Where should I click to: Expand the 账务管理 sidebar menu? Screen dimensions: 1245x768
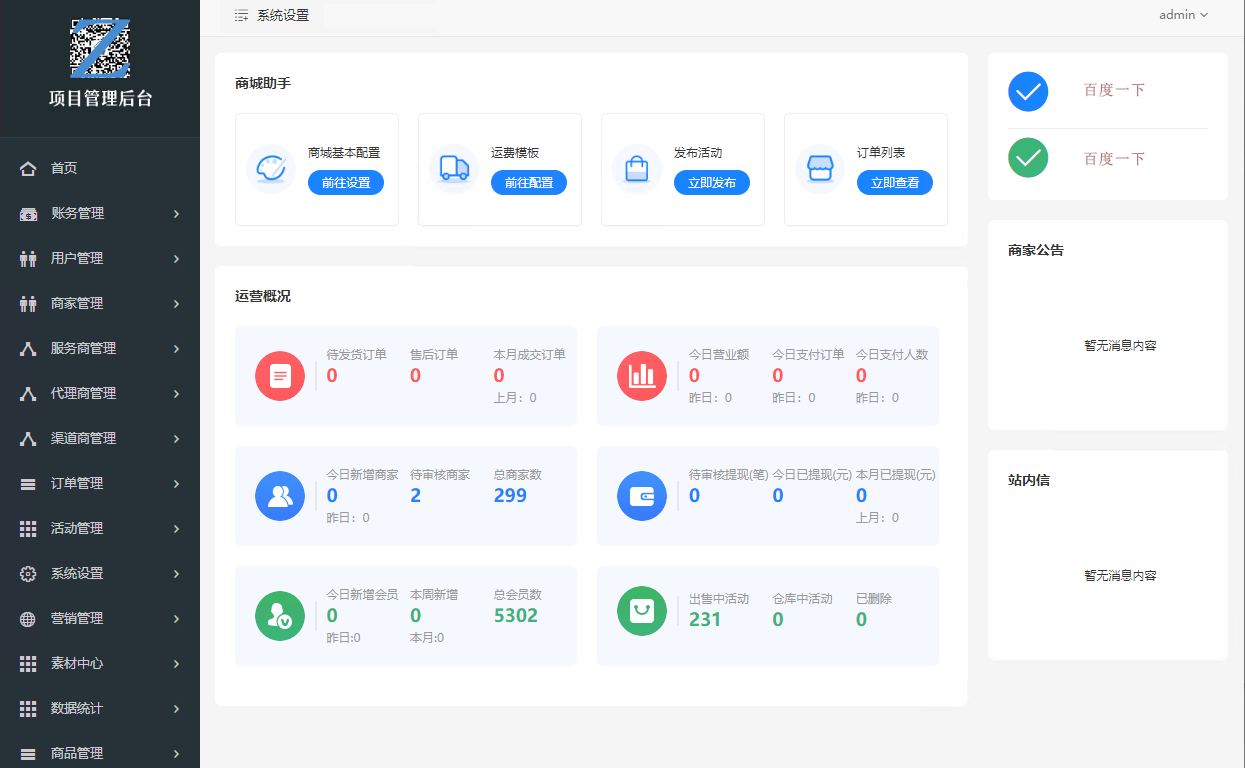(100, 213)
